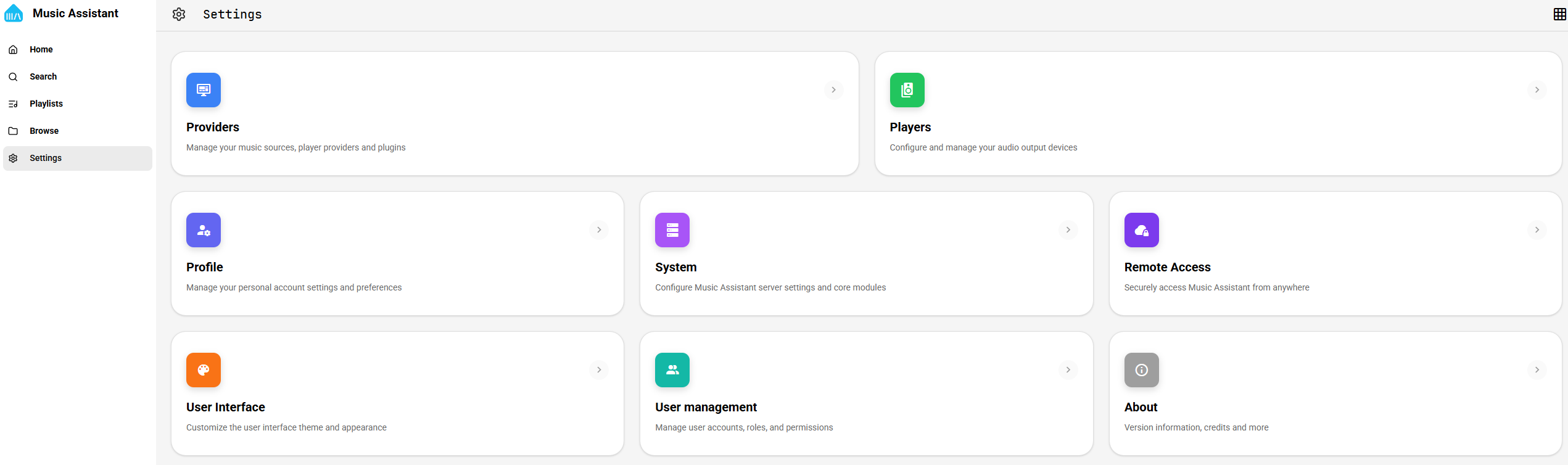Open System via its right chevron
Image resolution: width=1568 pixels, height=465 pixels.
point(1068,230)
